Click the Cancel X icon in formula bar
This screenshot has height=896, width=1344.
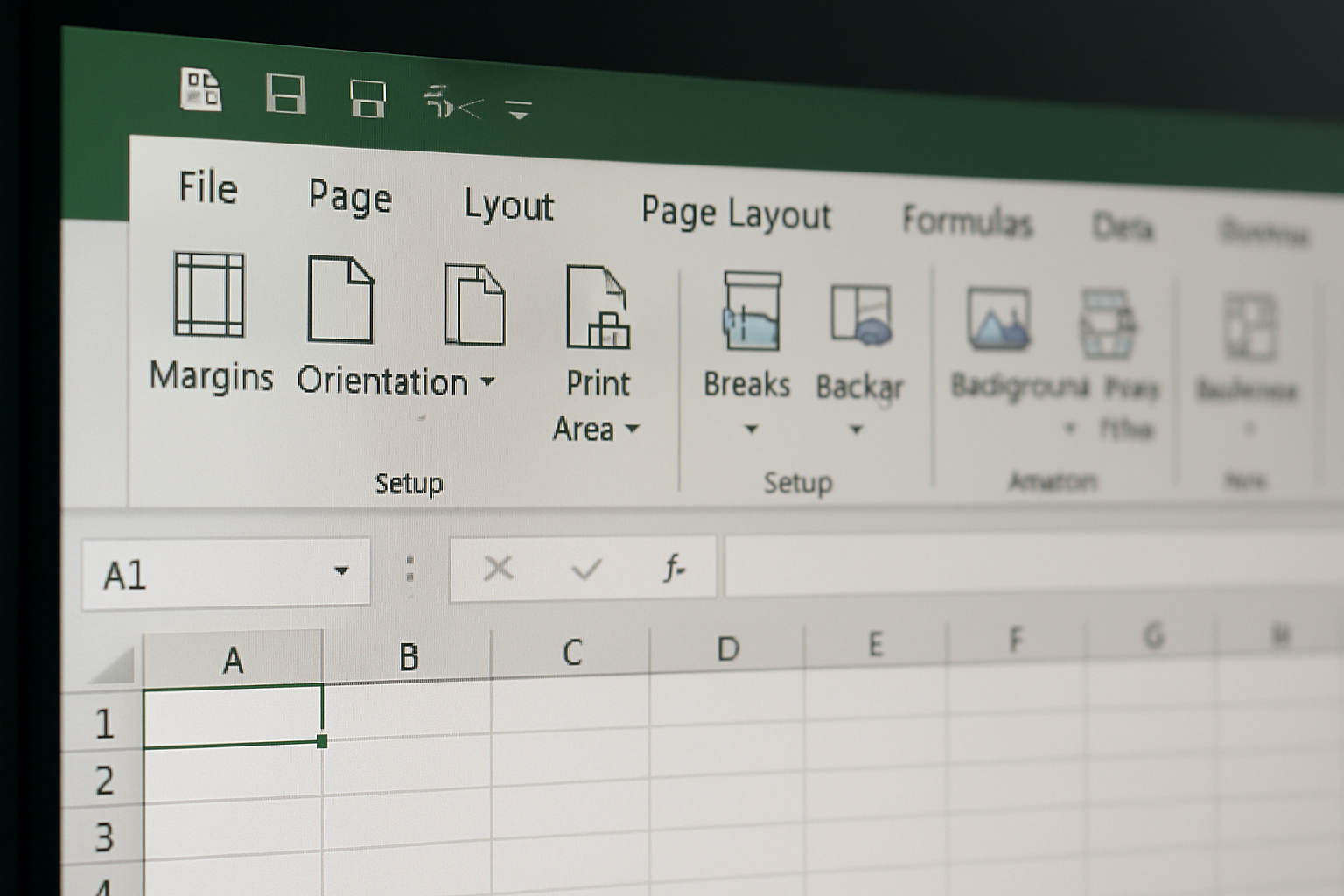pos(499,569)
